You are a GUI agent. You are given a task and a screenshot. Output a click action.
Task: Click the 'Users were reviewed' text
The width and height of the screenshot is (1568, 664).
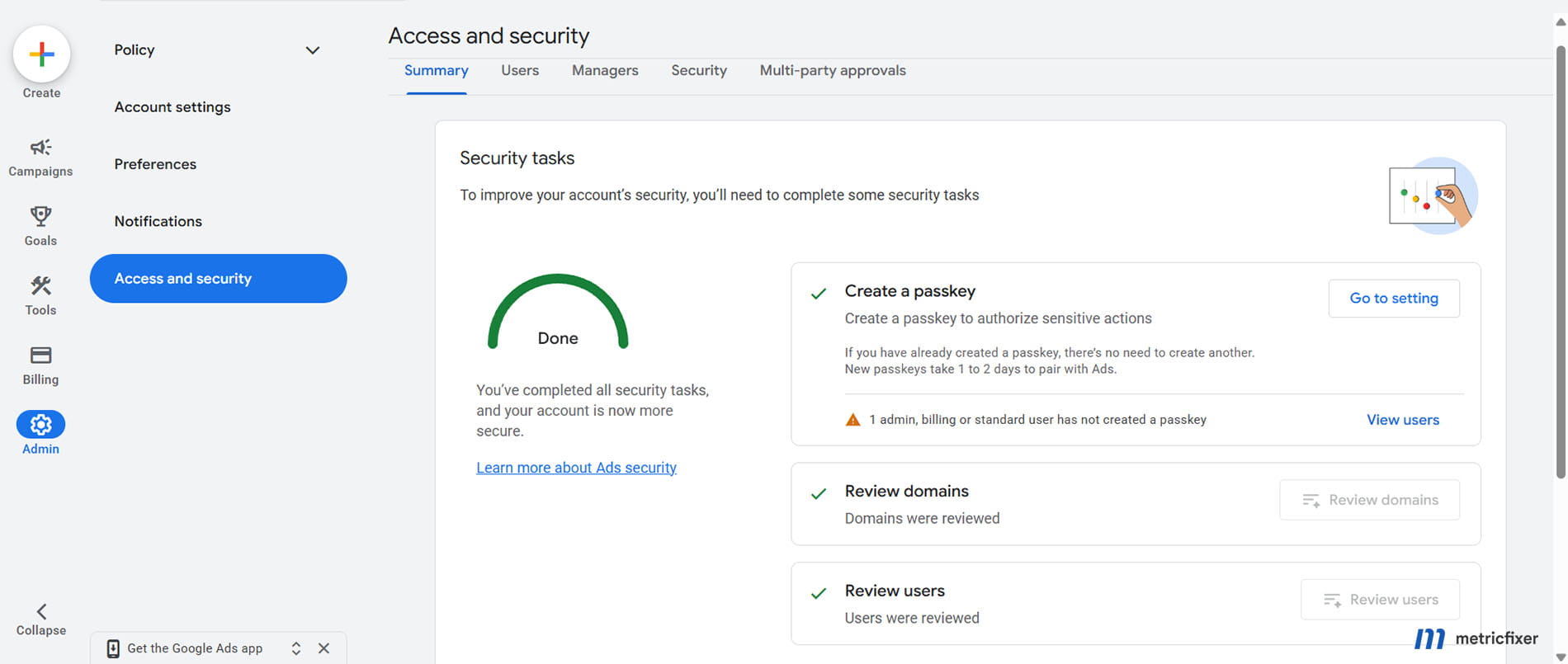pyautogui.click(x=912, y=619)
